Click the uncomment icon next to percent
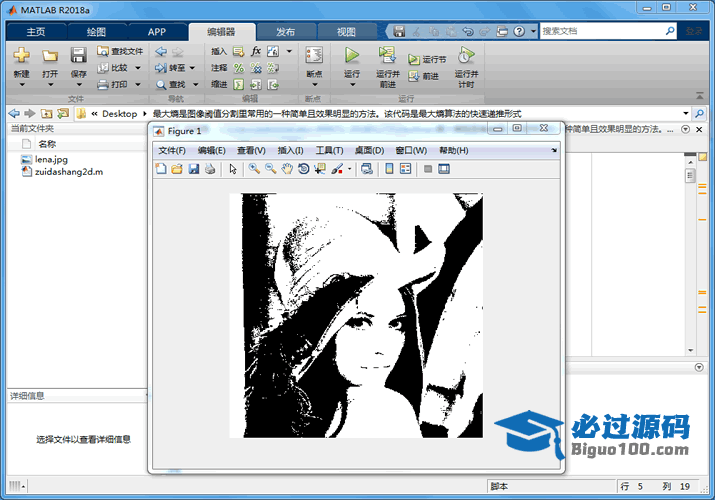Viewport: 715px width, 500px height. (256, 68)
